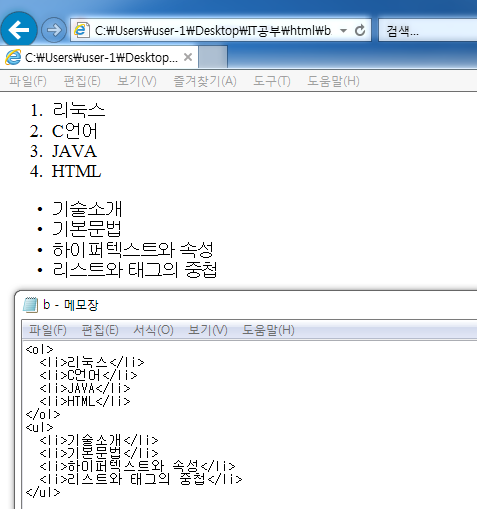Open Notepad 파일(F) menu
Image resolution: width=477 pixels, height=509 pixels.
pyautogui.click(x=48, y=330)
